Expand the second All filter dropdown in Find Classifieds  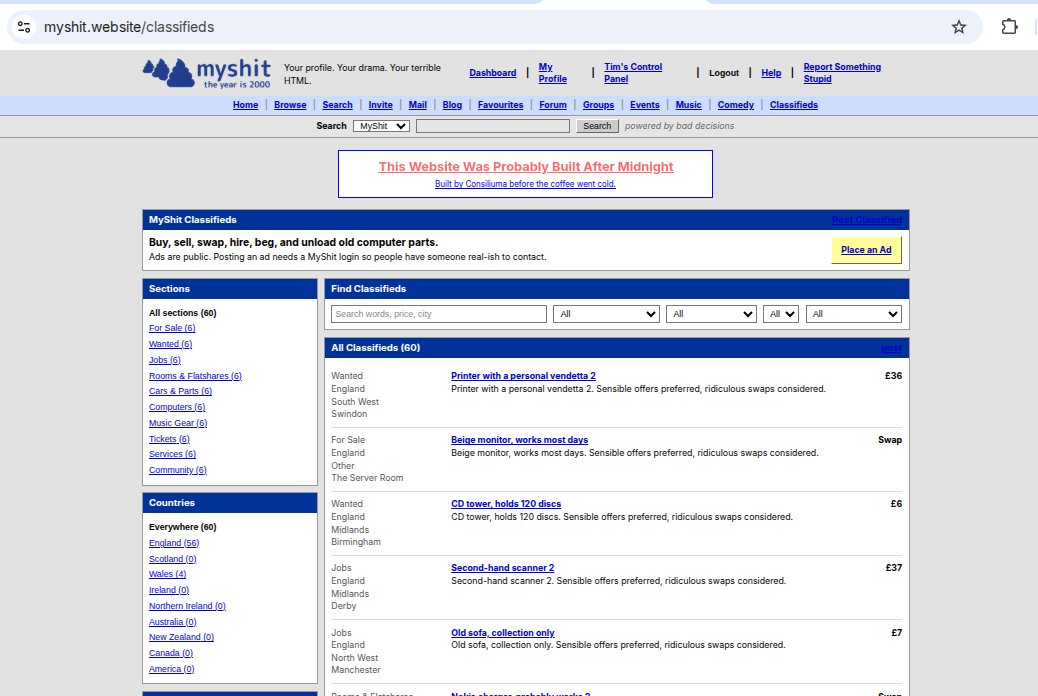click(x=712, y=314)
